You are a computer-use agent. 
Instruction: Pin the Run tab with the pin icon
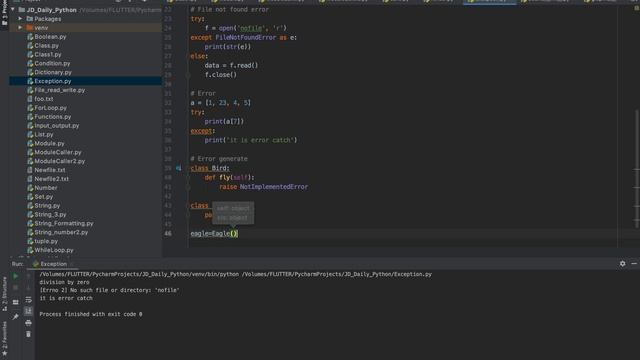(16, 317)
